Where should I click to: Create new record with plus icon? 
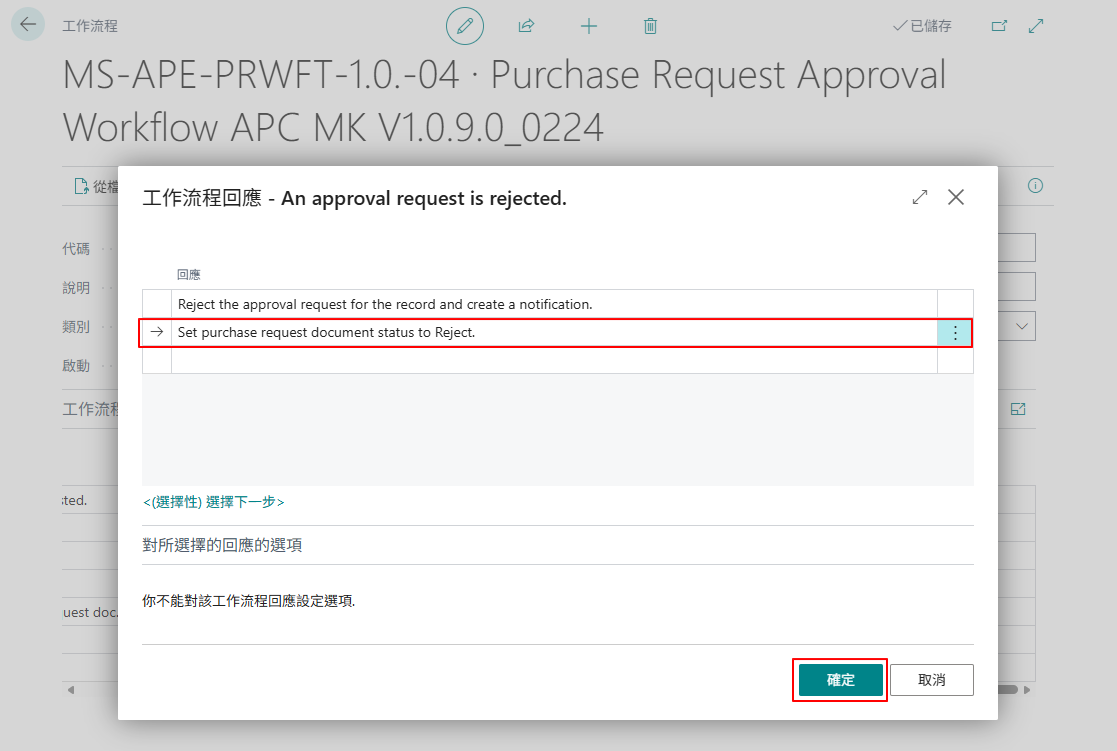click(588, 26)
